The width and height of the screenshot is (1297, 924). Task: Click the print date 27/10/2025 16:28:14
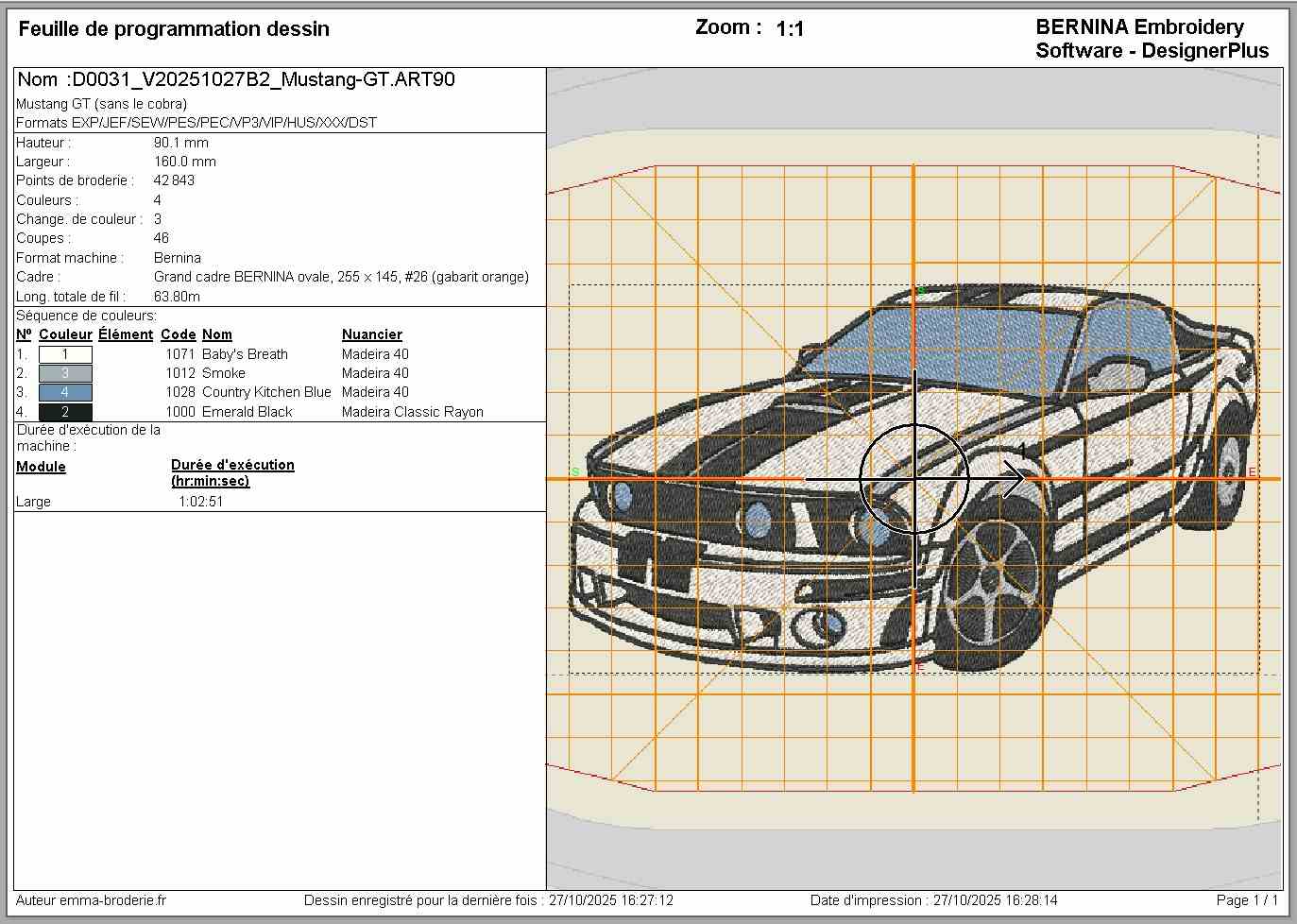996,900
